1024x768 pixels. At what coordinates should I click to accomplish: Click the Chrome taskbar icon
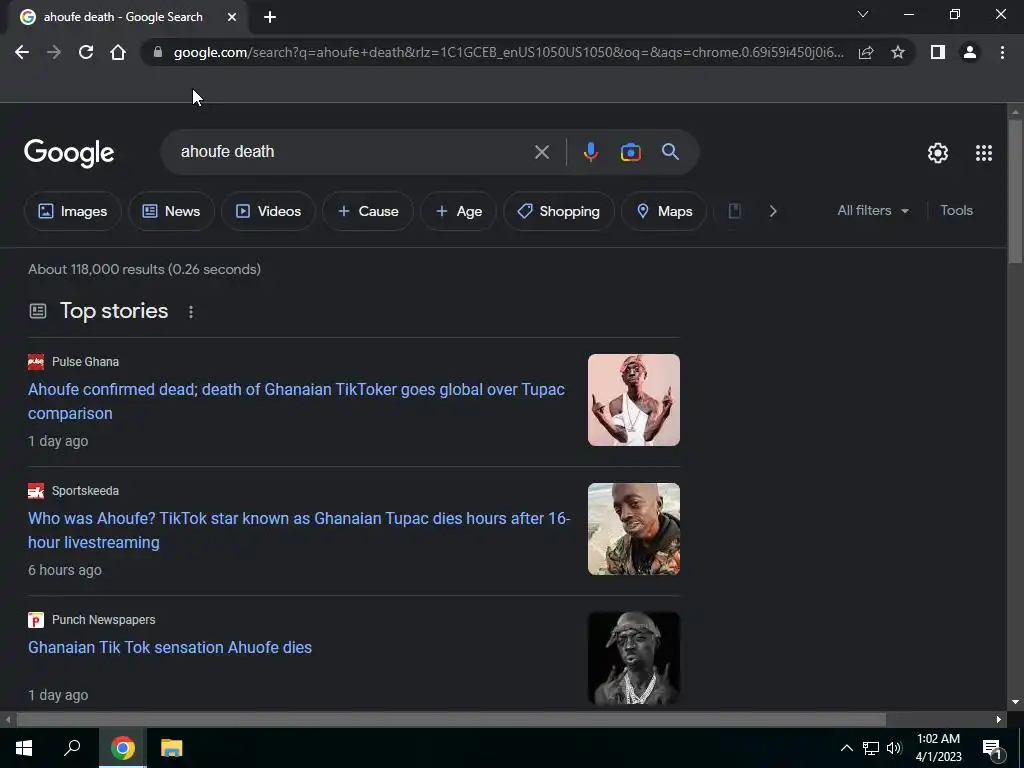click(x=122, y=748)
